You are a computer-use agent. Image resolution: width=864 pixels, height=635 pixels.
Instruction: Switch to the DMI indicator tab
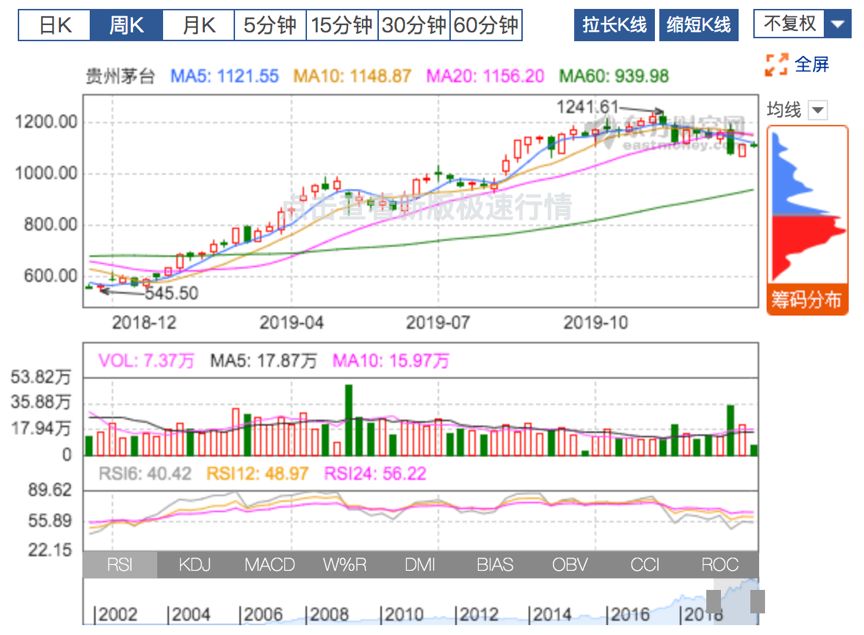click(x=420, y=564)
